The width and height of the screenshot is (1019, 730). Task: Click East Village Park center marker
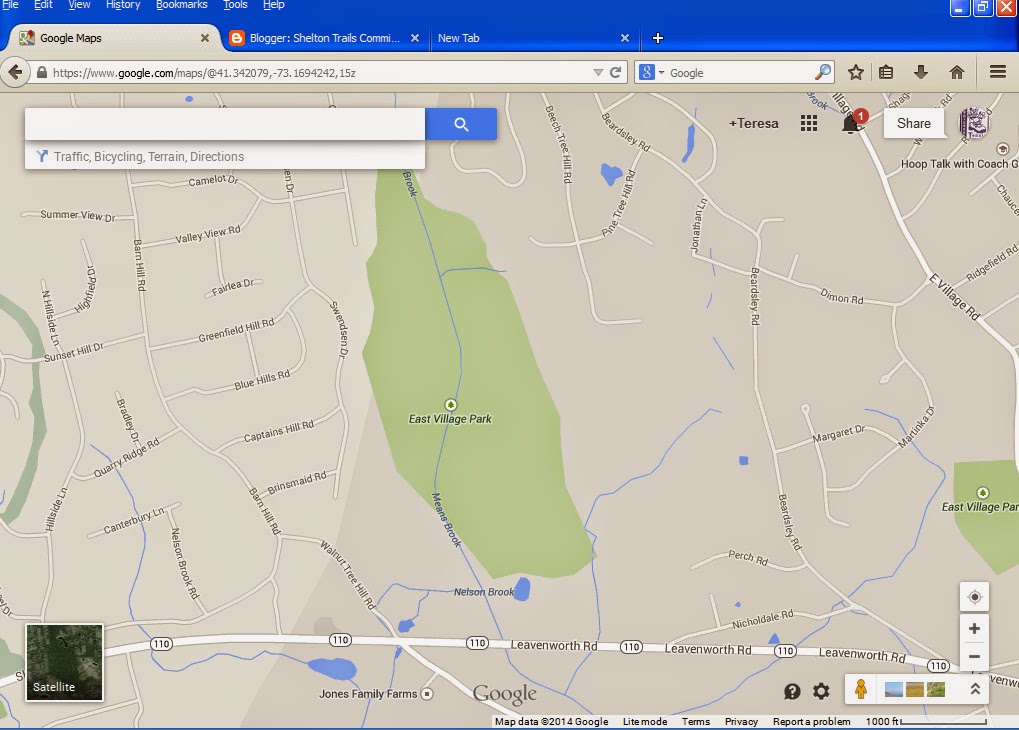pos(450,404)
